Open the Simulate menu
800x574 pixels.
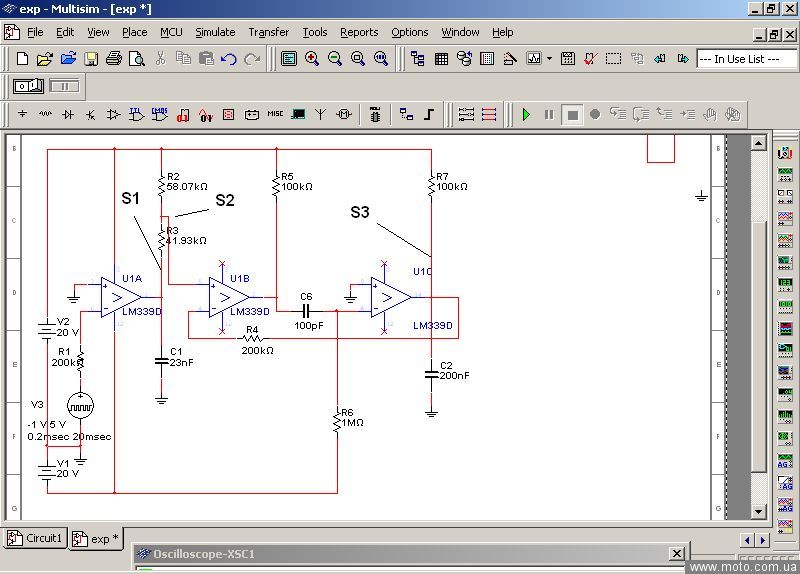(x=215, y=32)
